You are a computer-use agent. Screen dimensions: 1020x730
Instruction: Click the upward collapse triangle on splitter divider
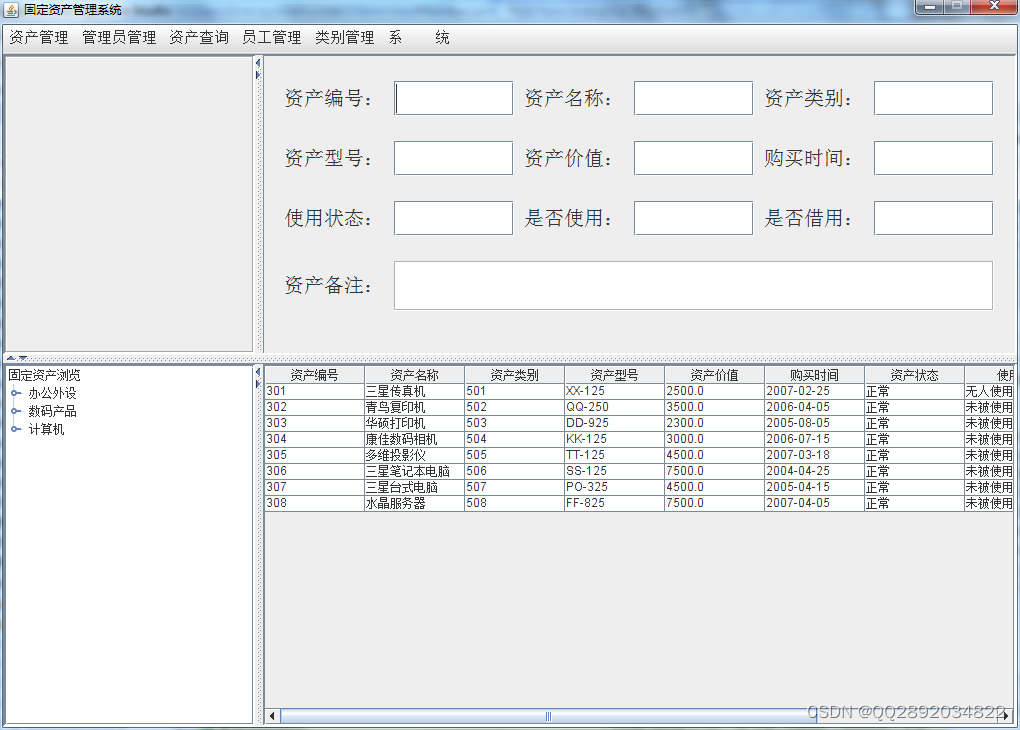(x=11, y=358)
